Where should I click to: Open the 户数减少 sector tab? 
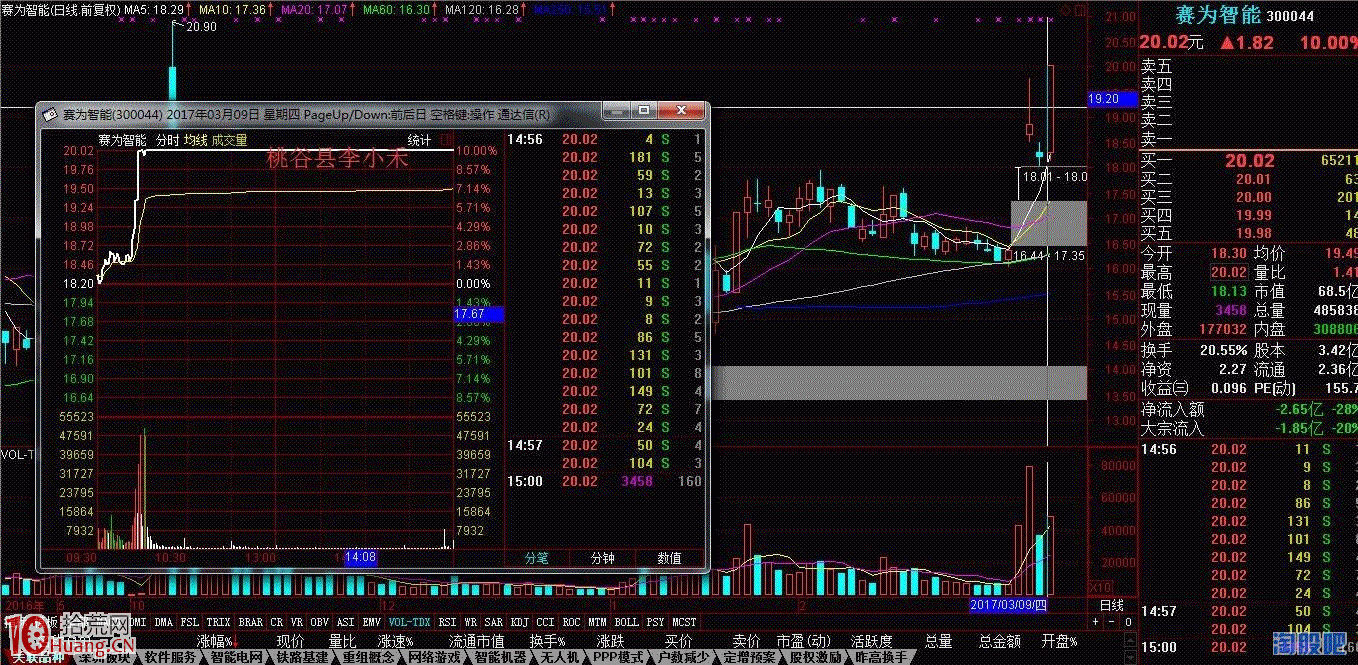coord(684,658)
